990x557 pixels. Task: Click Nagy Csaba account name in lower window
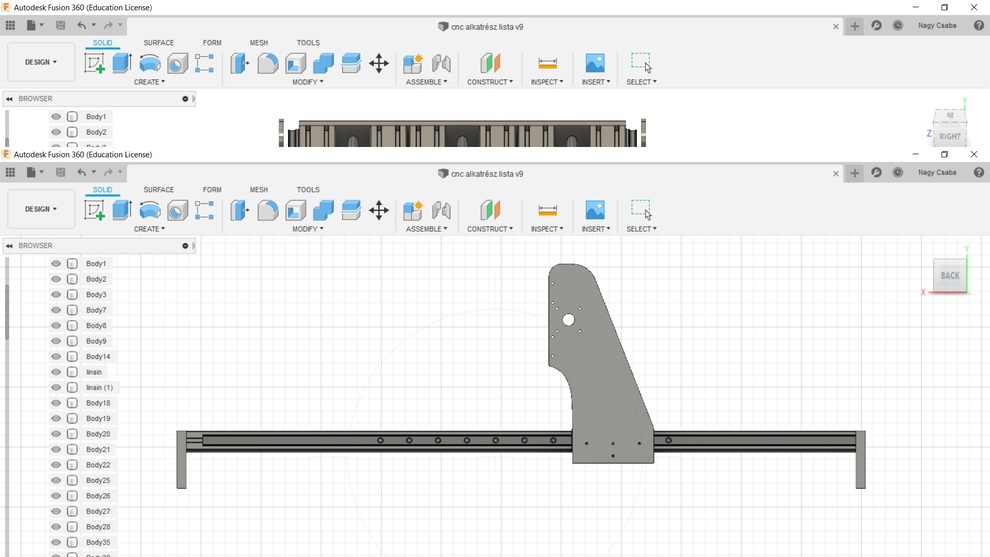pos(937,173)
